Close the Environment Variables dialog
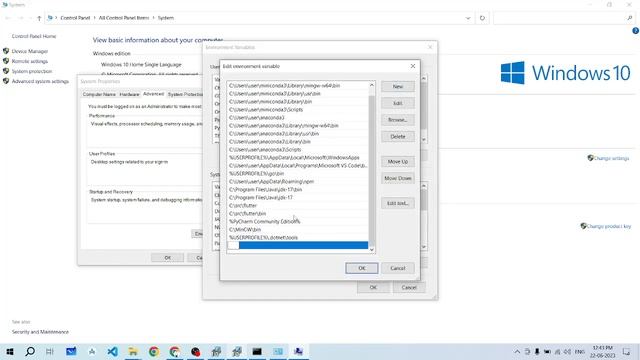640x360 pixels. click(430, 47)
